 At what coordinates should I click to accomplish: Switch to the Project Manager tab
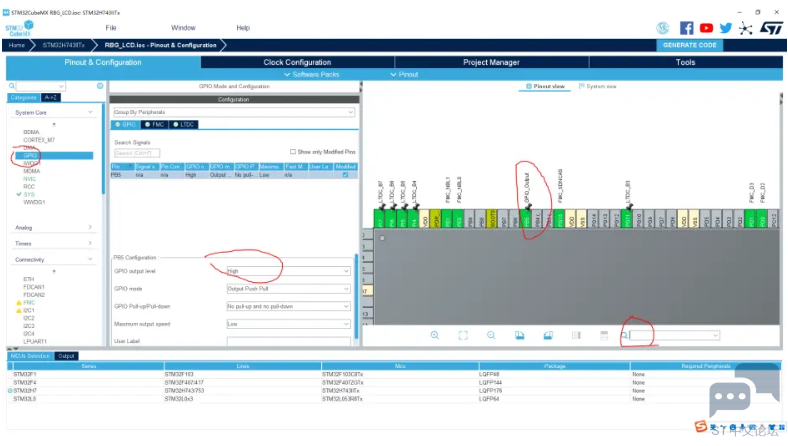[491, 62]
